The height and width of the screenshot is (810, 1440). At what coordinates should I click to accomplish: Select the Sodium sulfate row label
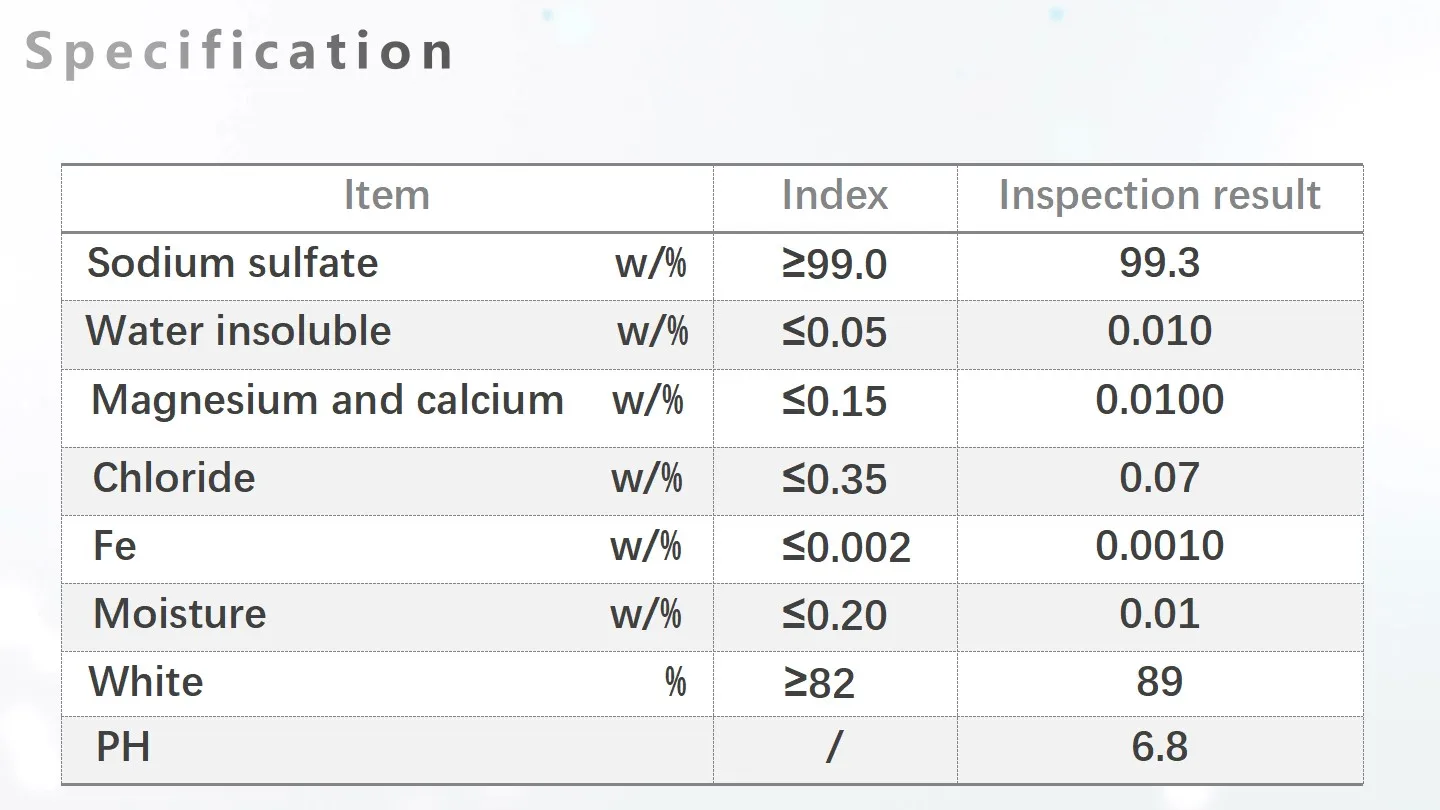tap(232, 263)
